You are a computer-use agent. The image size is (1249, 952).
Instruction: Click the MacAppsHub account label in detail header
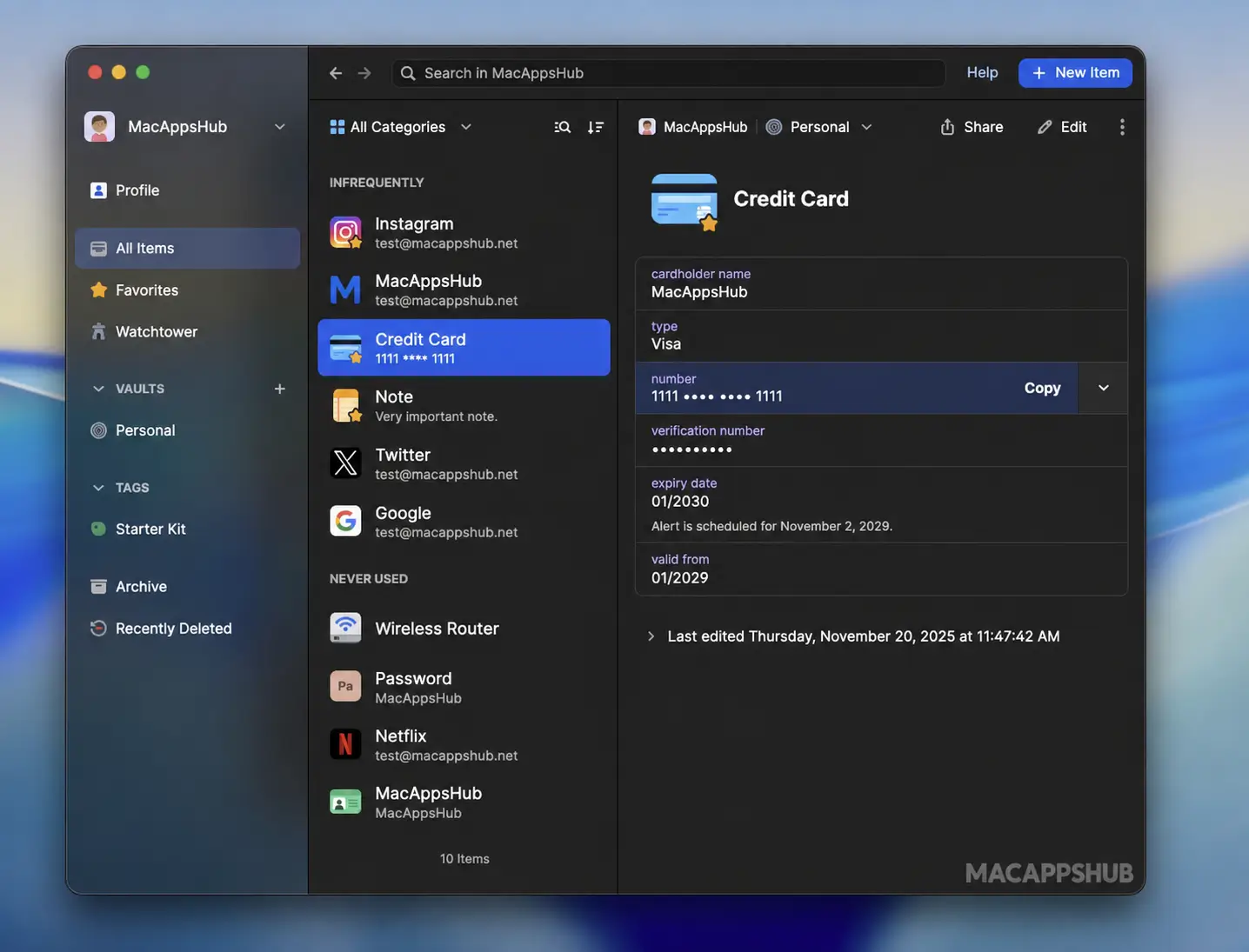(x=705, y=127)
